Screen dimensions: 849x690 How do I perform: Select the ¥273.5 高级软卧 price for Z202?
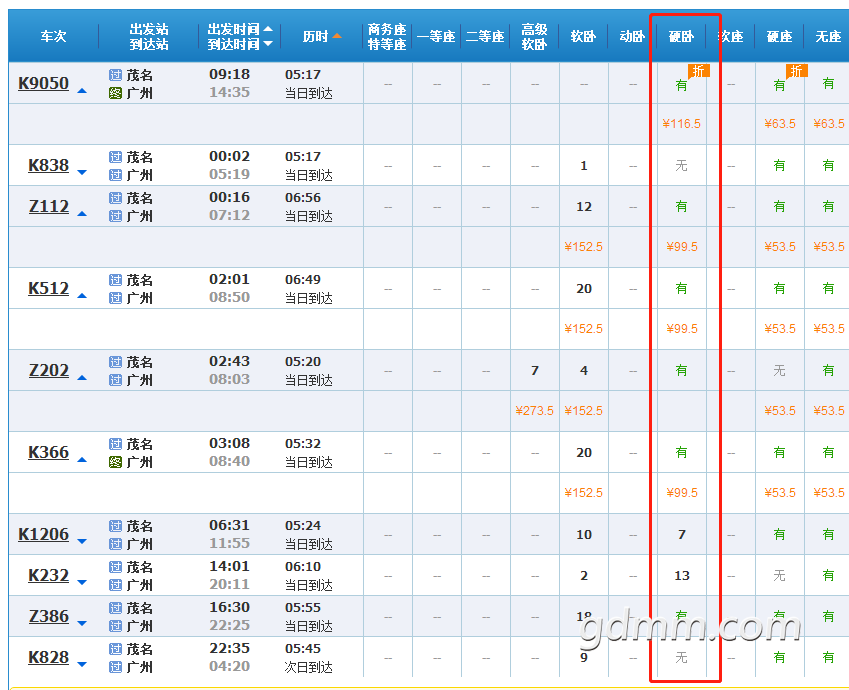click(x=534, y=411)
